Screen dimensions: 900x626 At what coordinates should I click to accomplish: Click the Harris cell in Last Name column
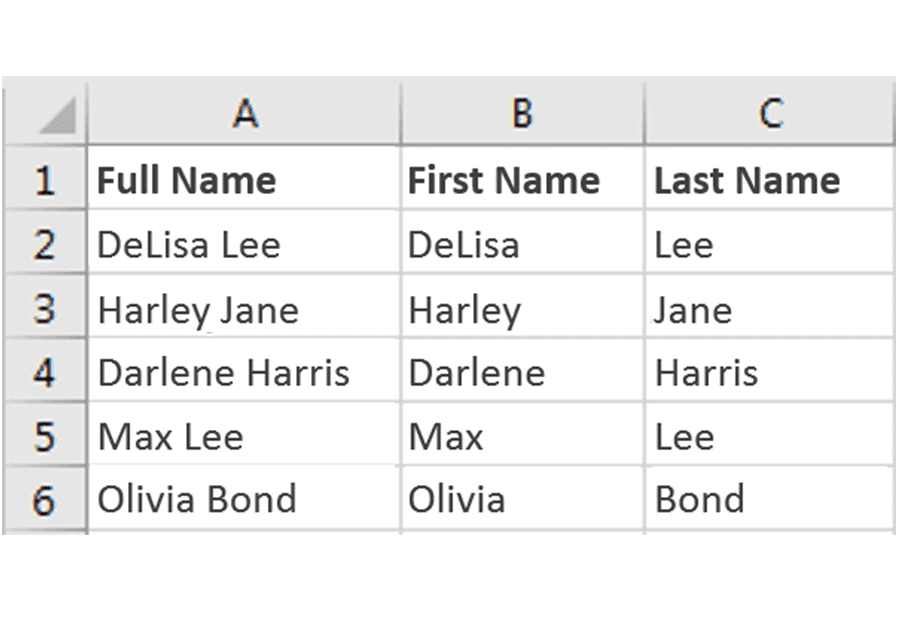pos(770,371)
